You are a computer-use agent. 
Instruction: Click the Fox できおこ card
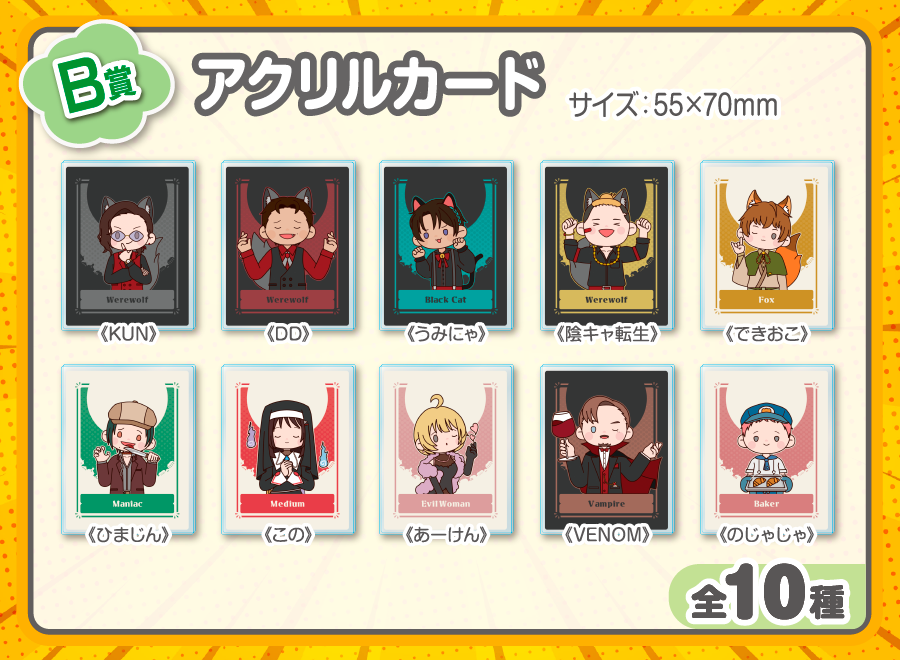[x=767, y=245]
